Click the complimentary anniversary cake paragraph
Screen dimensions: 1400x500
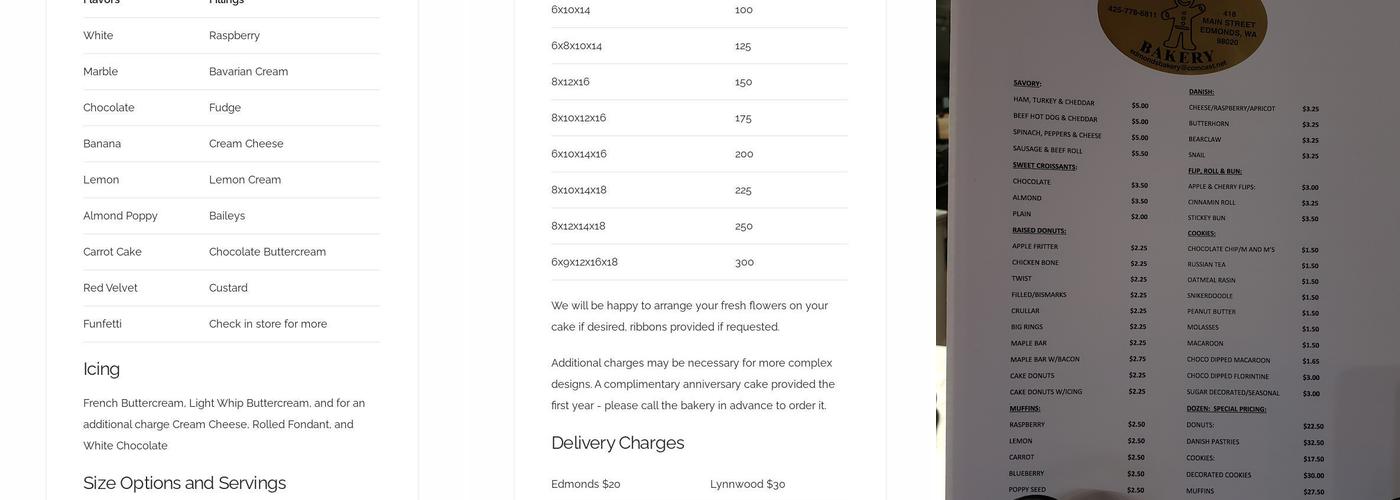coord(692,384)
